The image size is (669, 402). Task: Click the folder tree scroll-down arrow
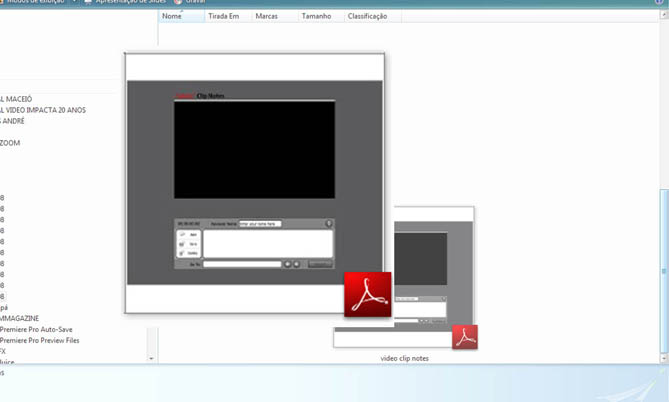152,357
